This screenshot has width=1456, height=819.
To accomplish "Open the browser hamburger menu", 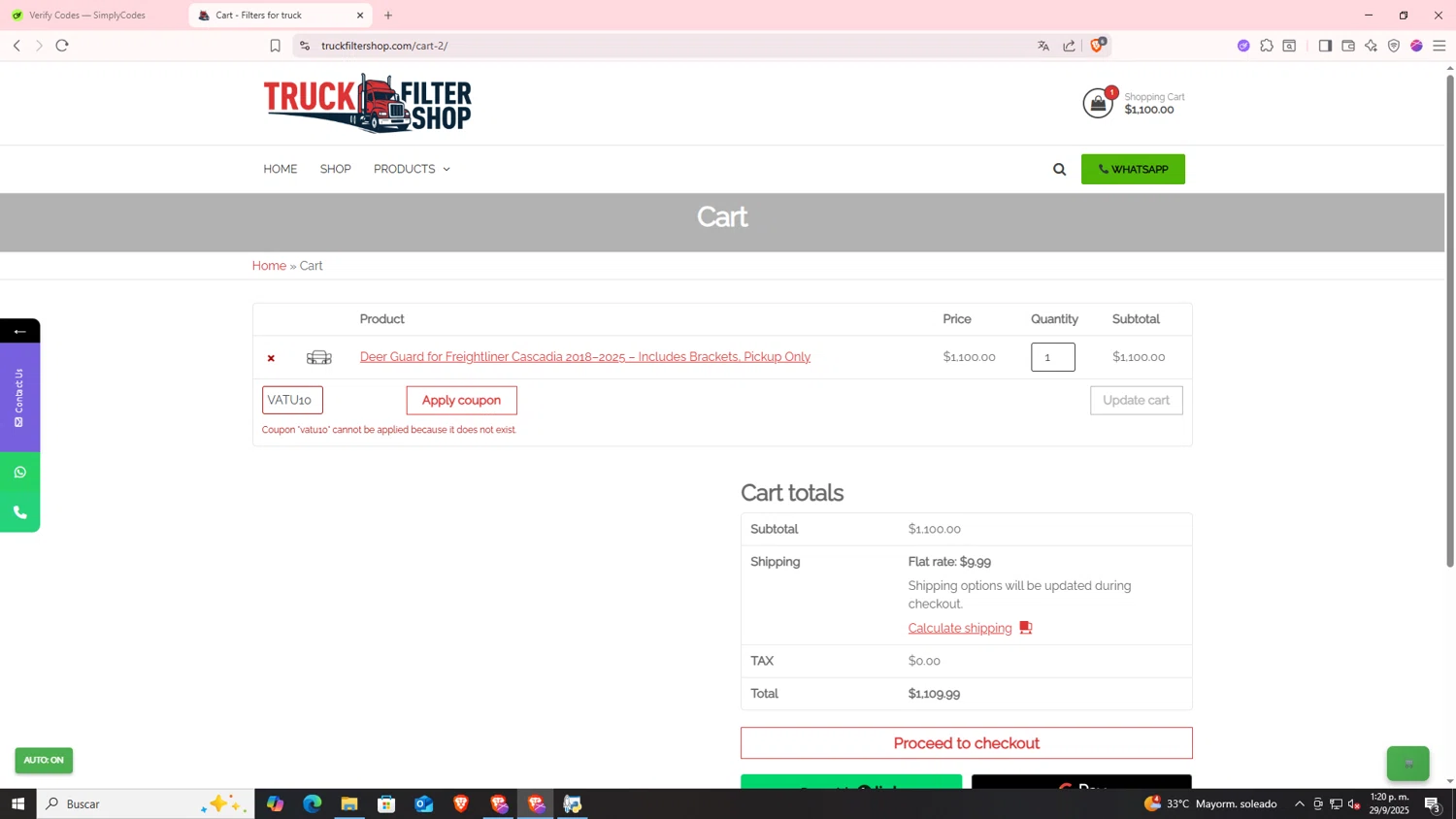I will coord(1439,46).
